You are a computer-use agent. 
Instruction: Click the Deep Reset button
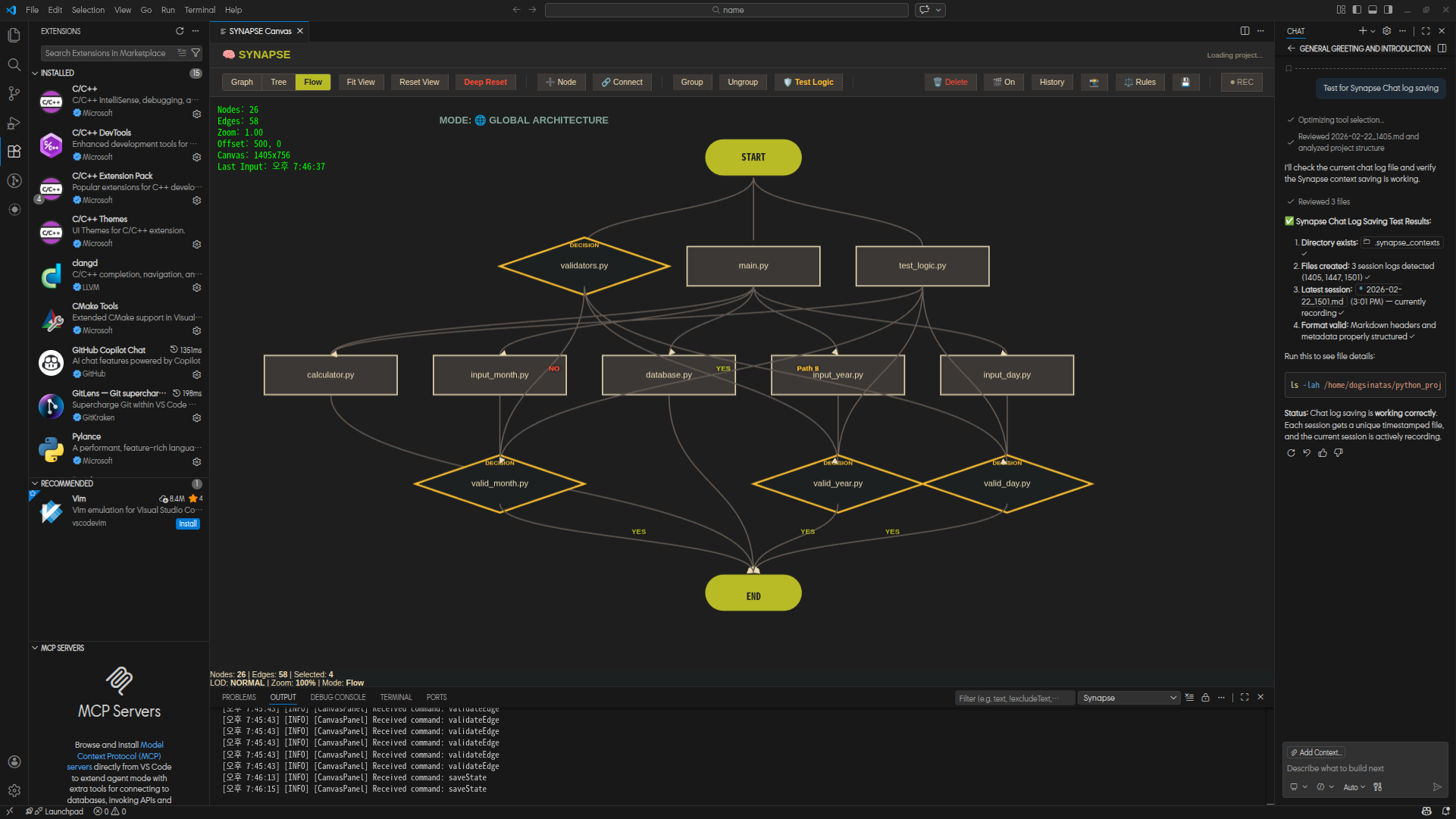[x=485, y=82]
